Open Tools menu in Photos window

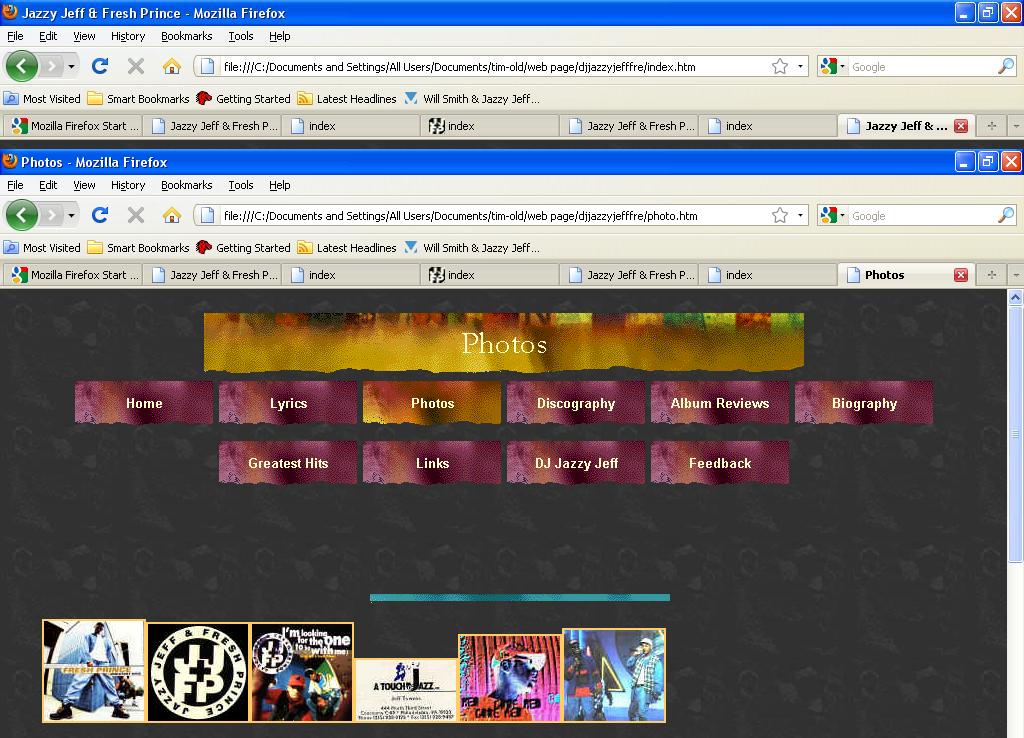[241, 185]
